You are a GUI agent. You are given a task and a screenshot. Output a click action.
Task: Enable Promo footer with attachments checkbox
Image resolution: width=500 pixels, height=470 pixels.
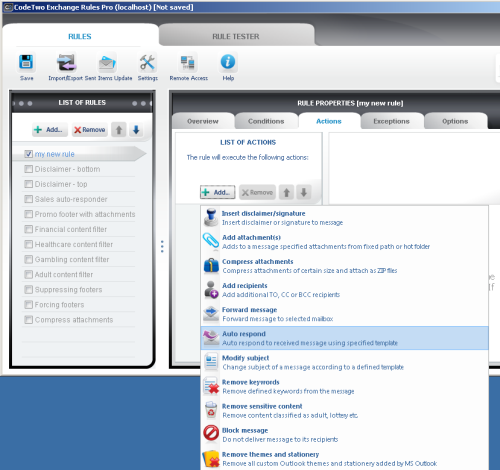pos(28,214)
